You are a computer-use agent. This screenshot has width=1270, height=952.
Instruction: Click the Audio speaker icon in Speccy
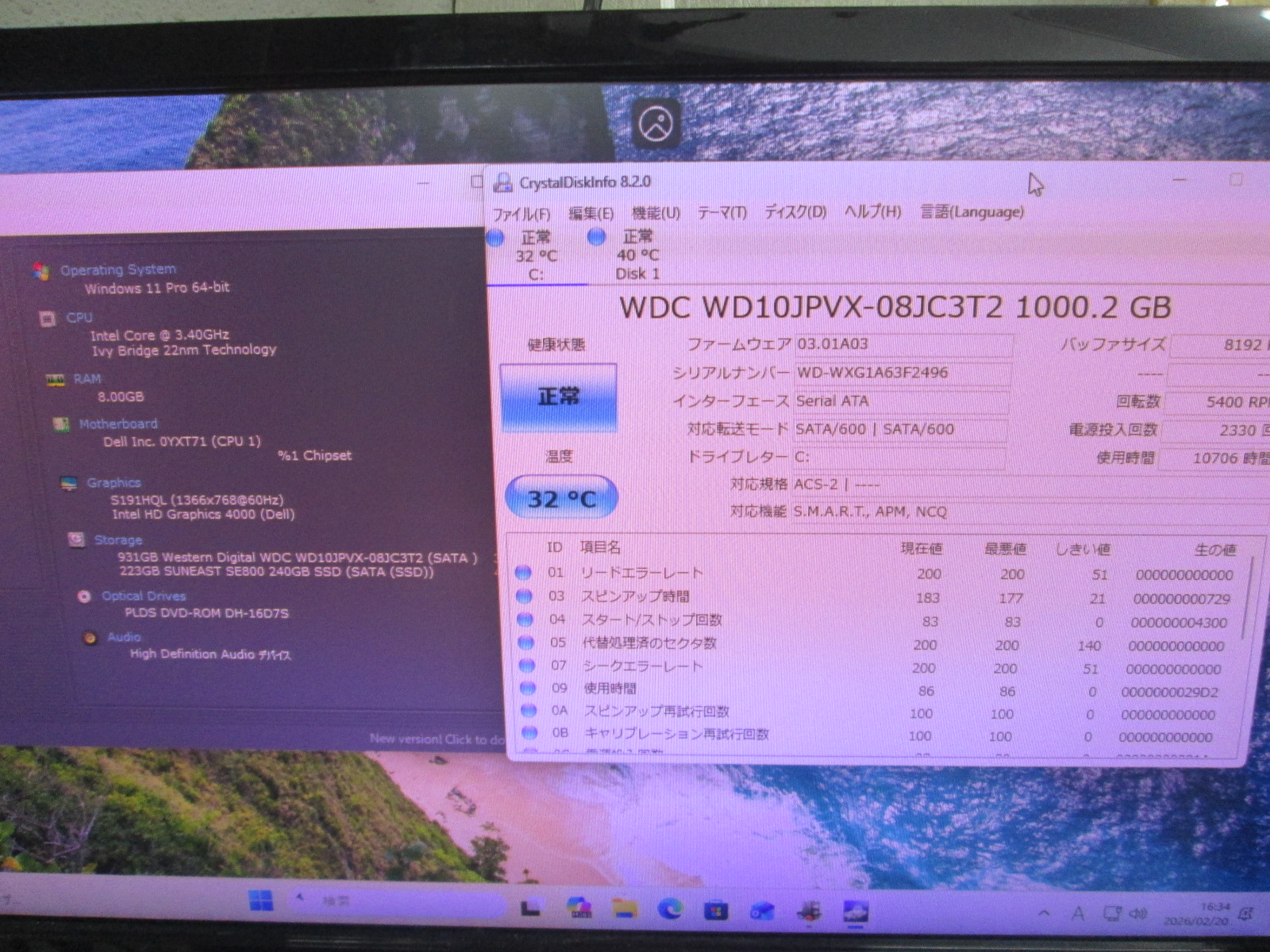(x=90, y=638)
